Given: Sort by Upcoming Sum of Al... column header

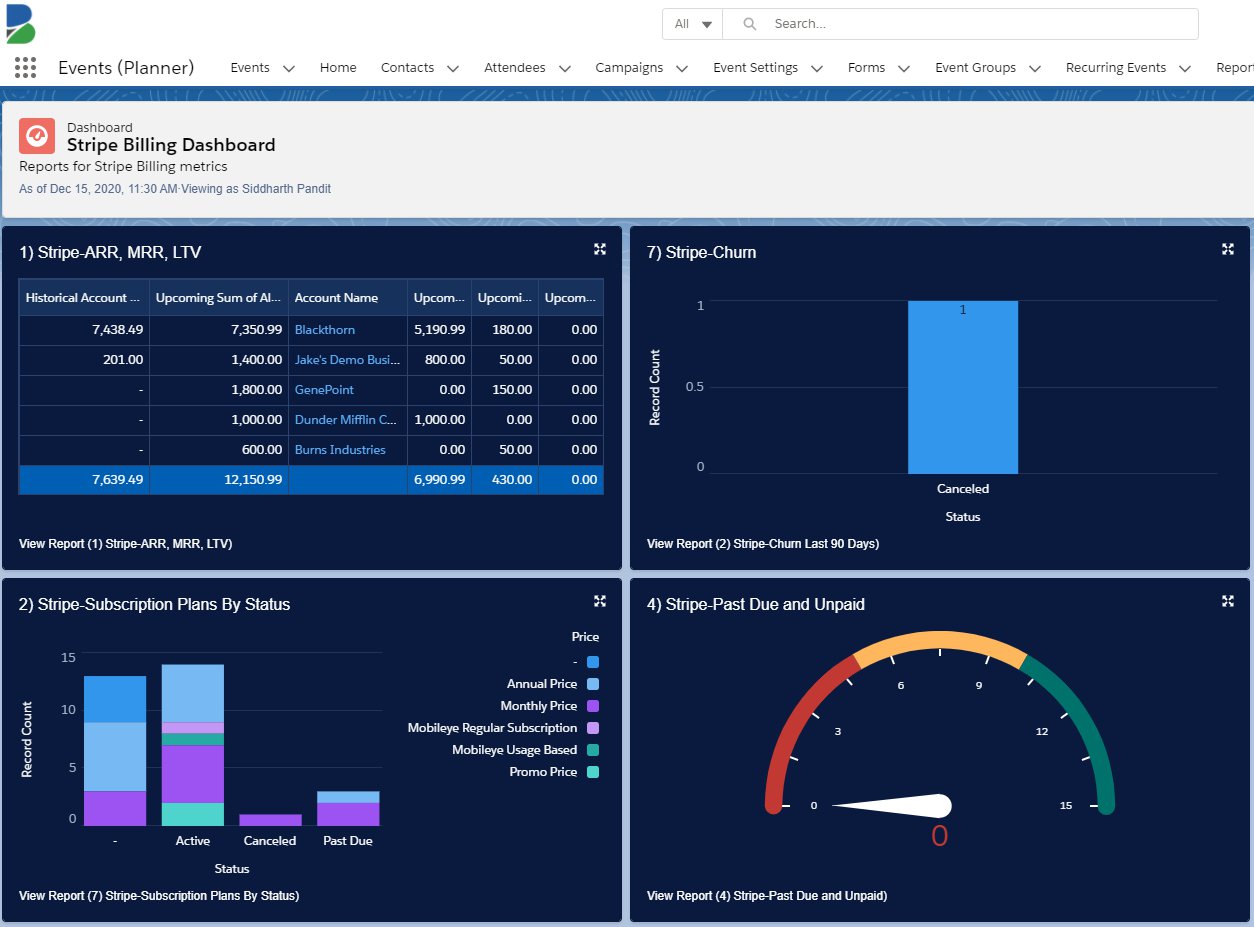Looking at the screenshot, I should pyautogui.click(x=219, y=298).
